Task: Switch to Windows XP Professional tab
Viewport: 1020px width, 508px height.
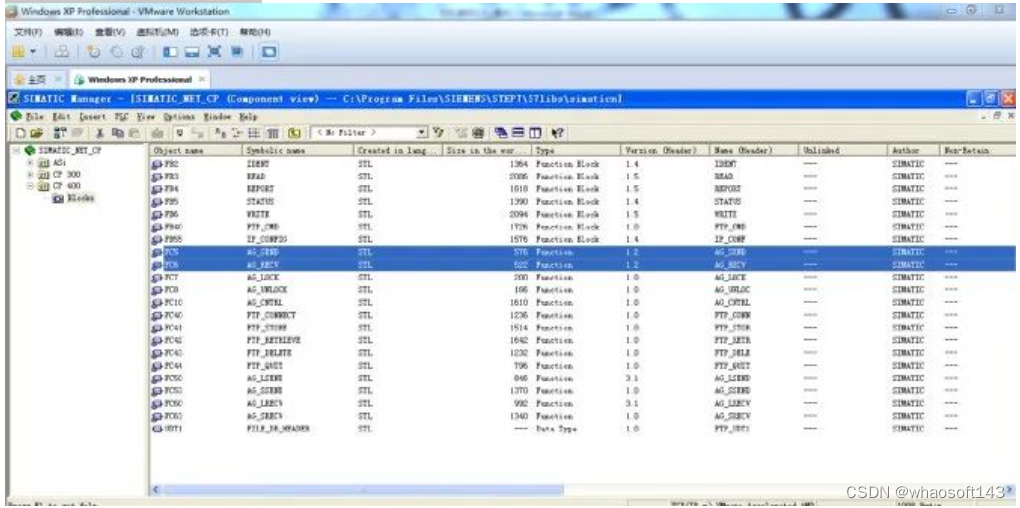Action: tap(140, 79)
